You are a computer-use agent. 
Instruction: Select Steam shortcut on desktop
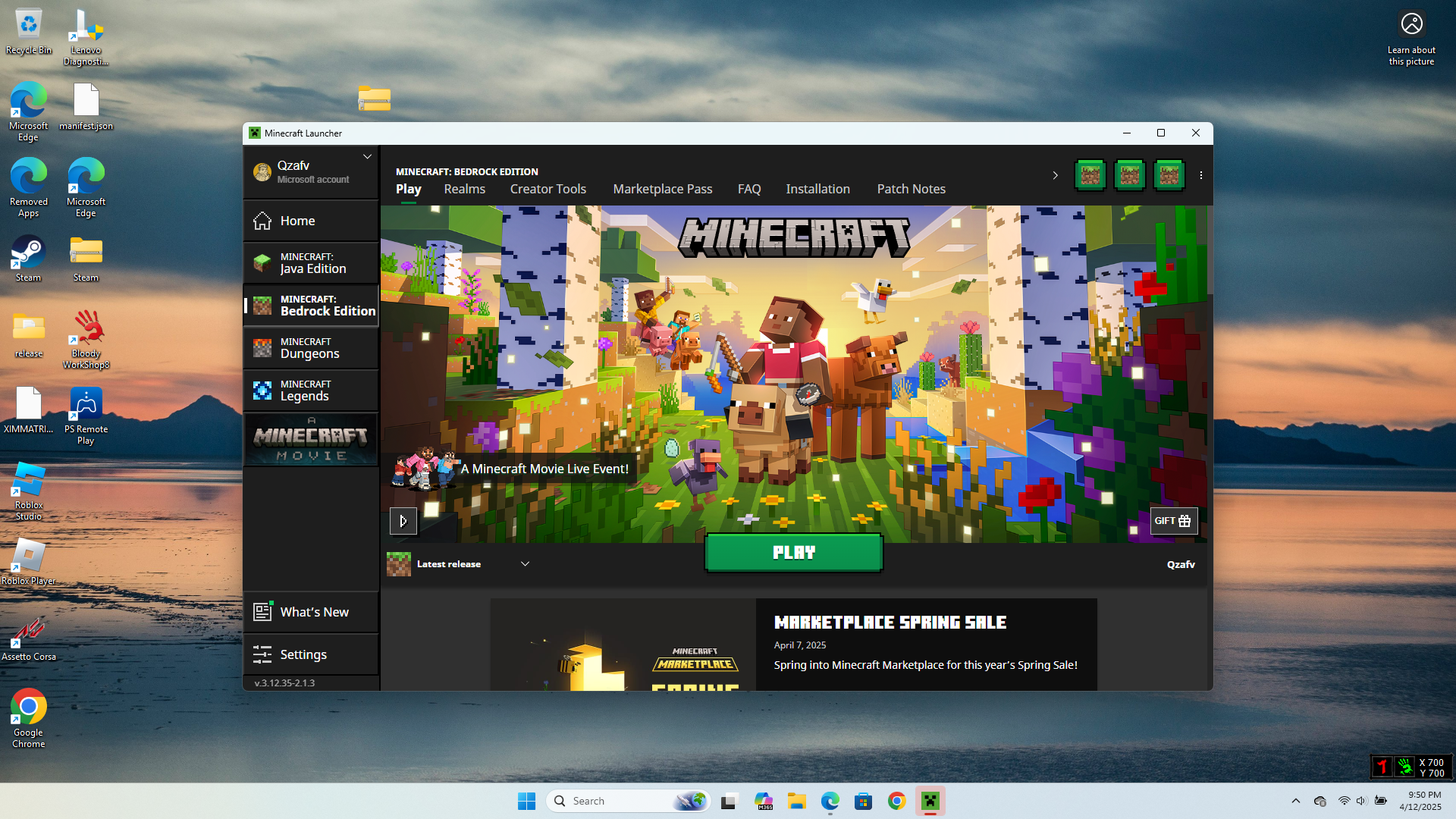(29, 259)
